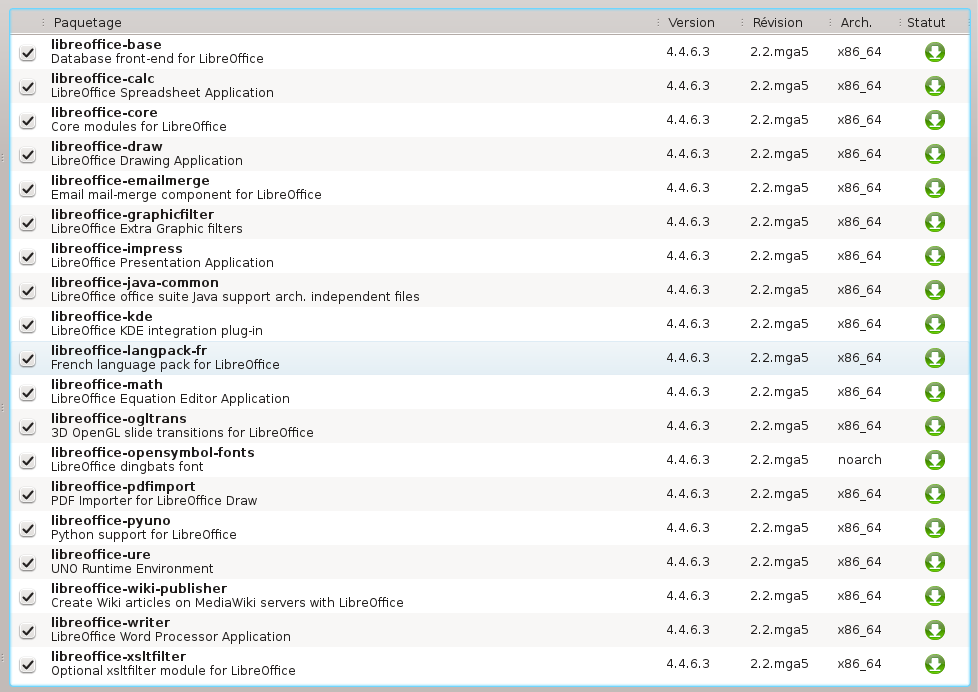This screenshot has width=978, height=692.
Task: Click 'Database front-end for LibreOffice' description
Action: tap(157, 59)
